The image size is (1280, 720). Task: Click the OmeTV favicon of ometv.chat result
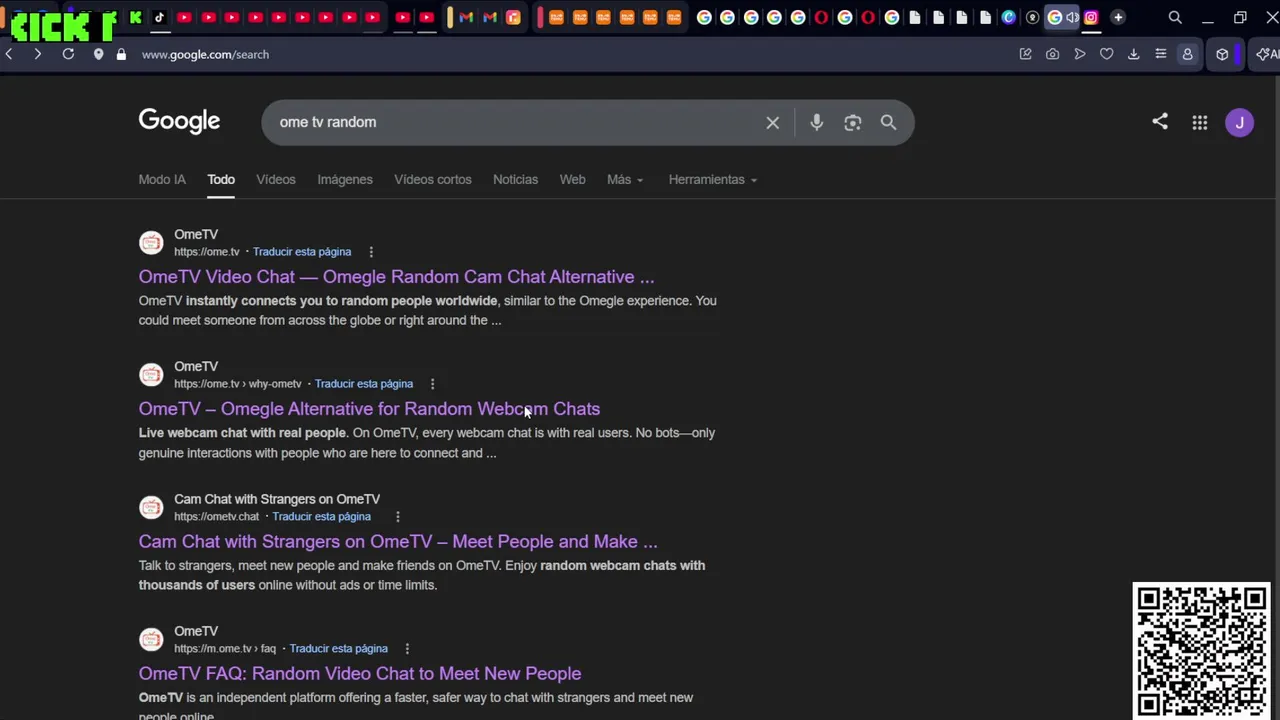pos(151,507)
